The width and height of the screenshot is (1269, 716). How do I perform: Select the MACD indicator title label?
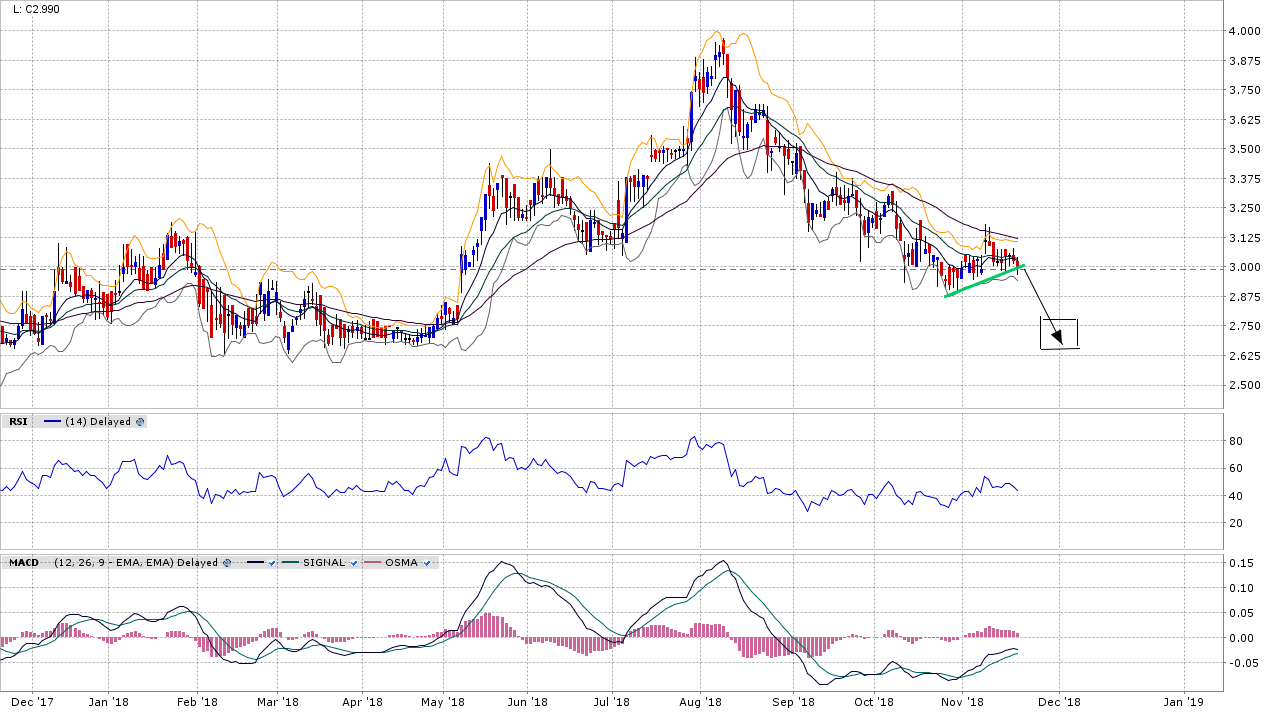23,563
